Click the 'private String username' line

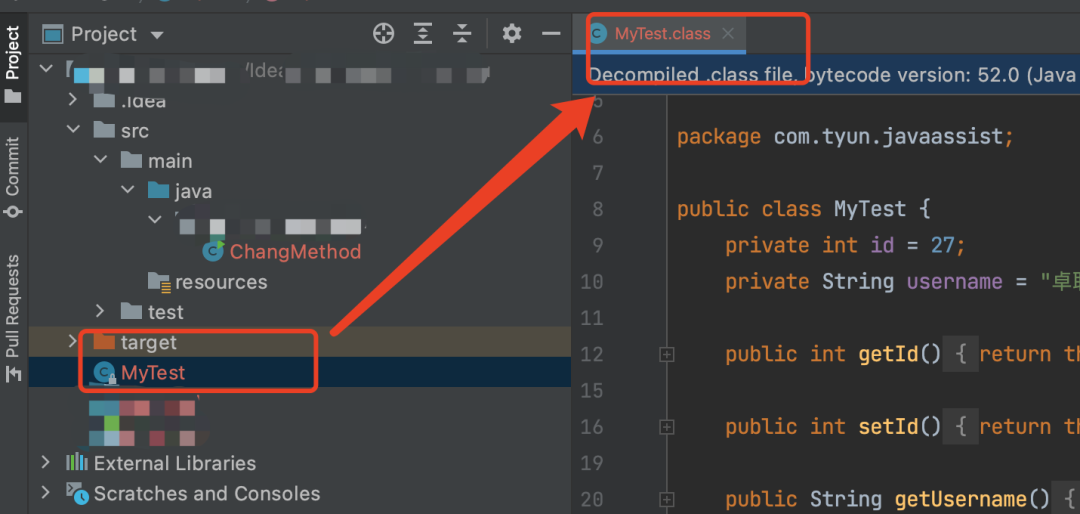click(902, 281)
